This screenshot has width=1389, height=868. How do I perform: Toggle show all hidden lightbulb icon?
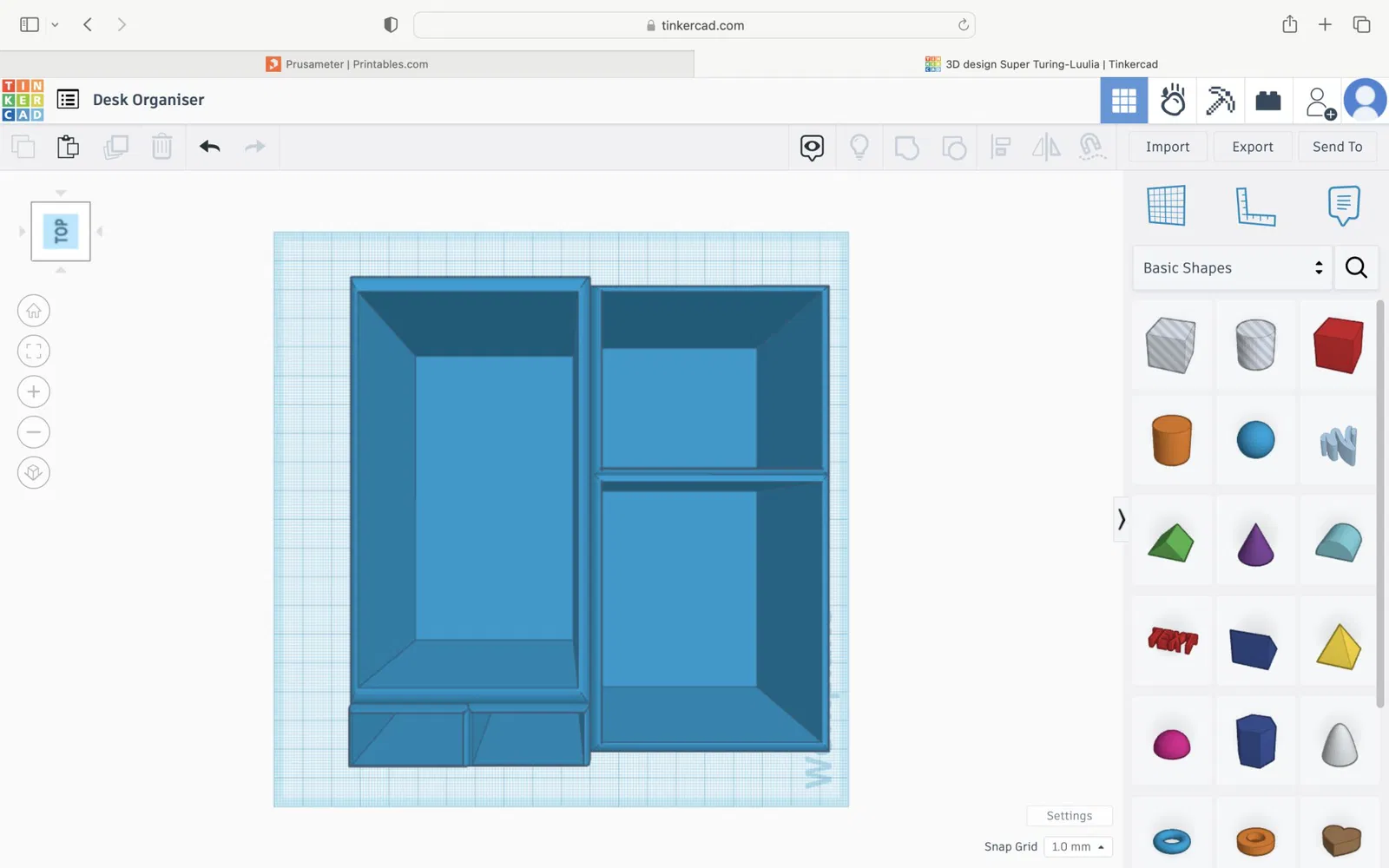[x=859, y=147]
